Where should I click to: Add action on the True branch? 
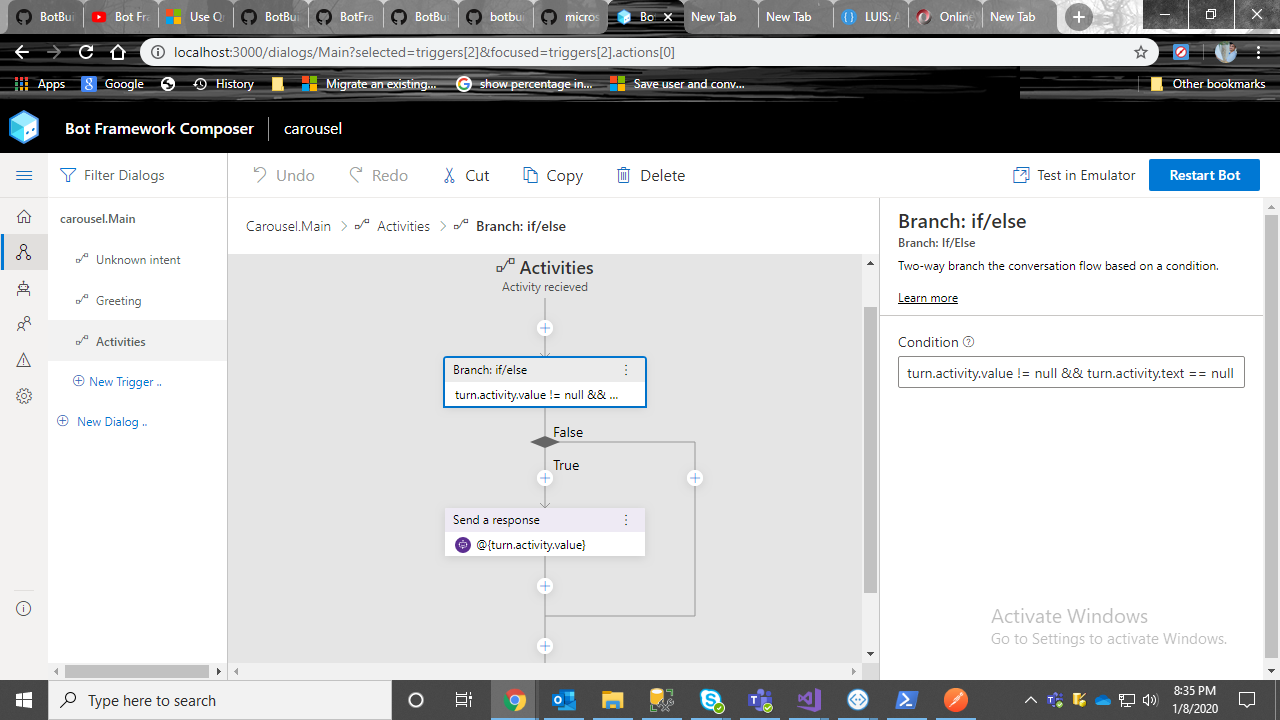(545, 478)
